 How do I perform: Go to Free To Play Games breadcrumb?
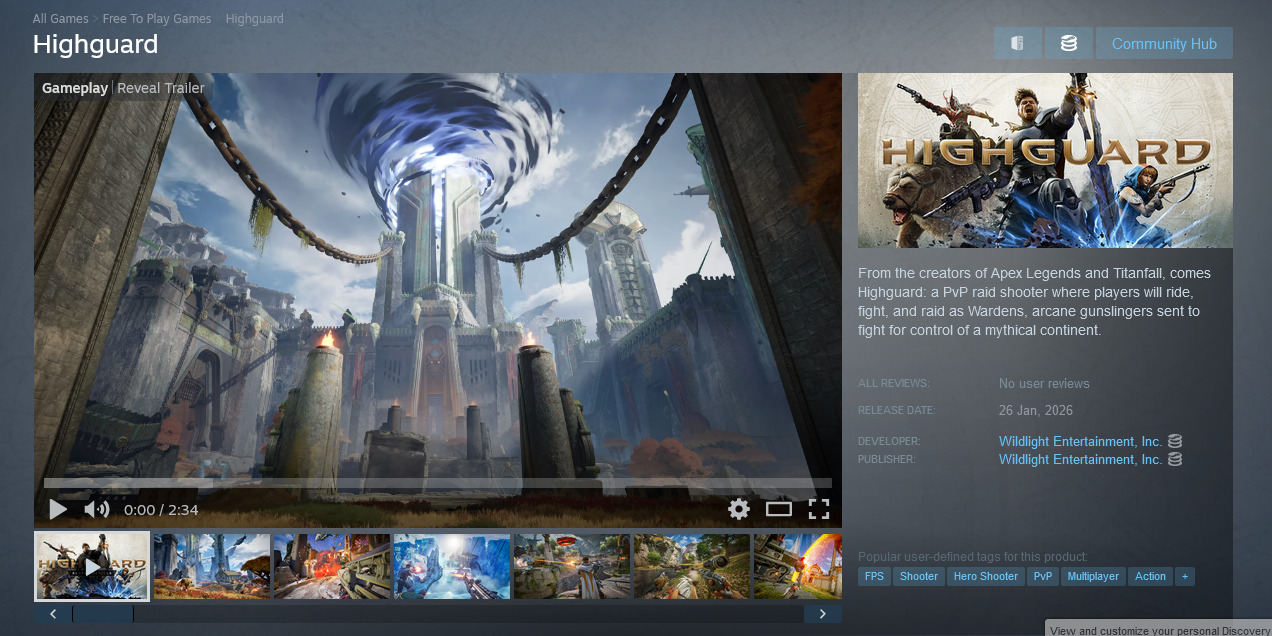point(157,19)
